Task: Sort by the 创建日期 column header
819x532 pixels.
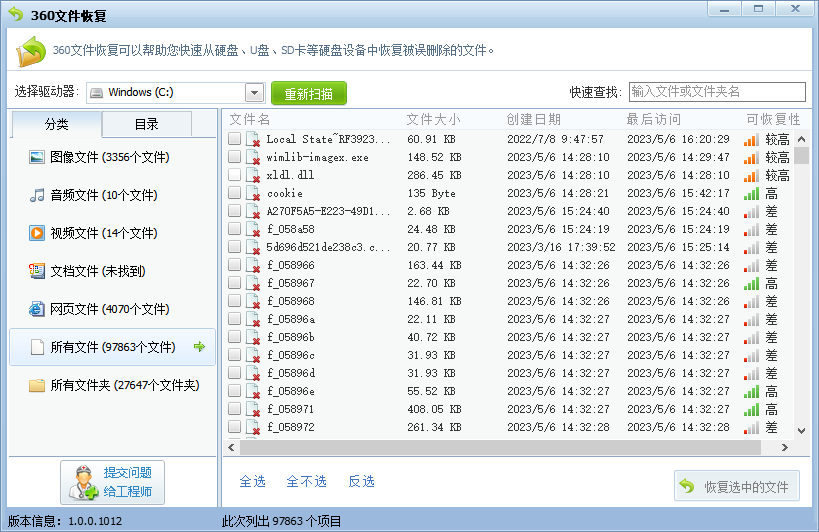Action: pos(533,120)
